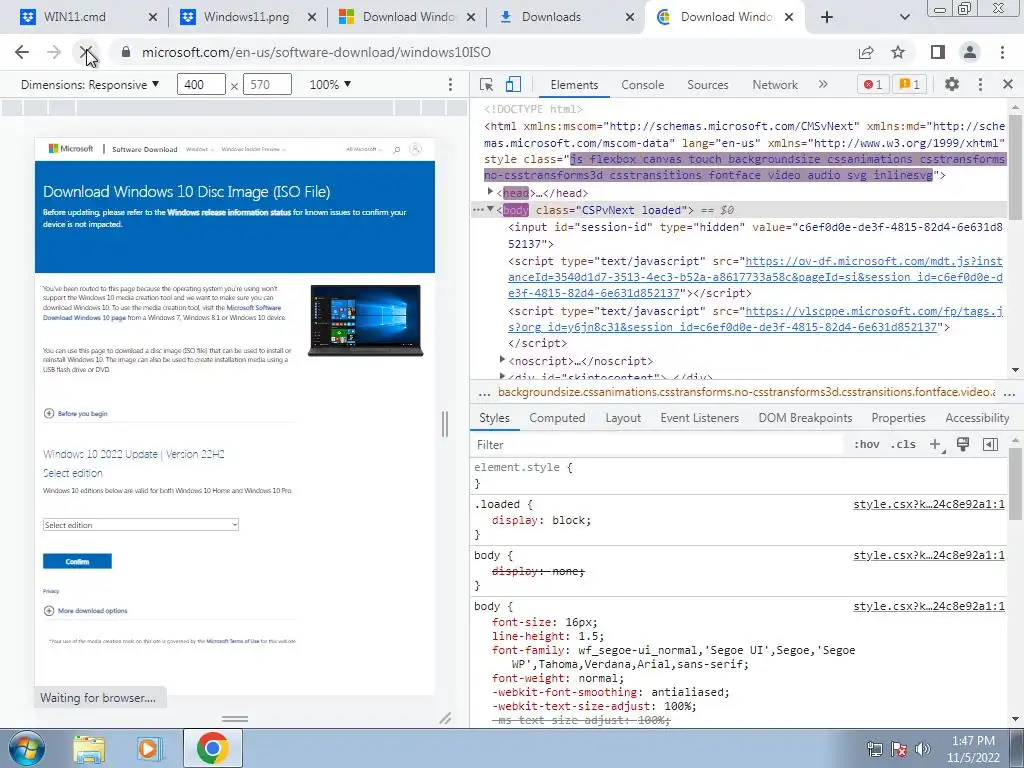Click the viewport height field
Screen dimensions: 1024x768
267,85
